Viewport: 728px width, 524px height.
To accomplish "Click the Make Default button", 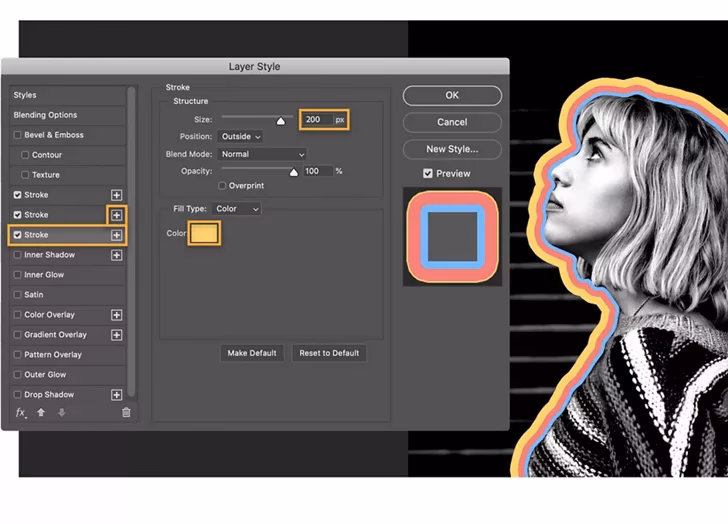I will pos(252,353).
